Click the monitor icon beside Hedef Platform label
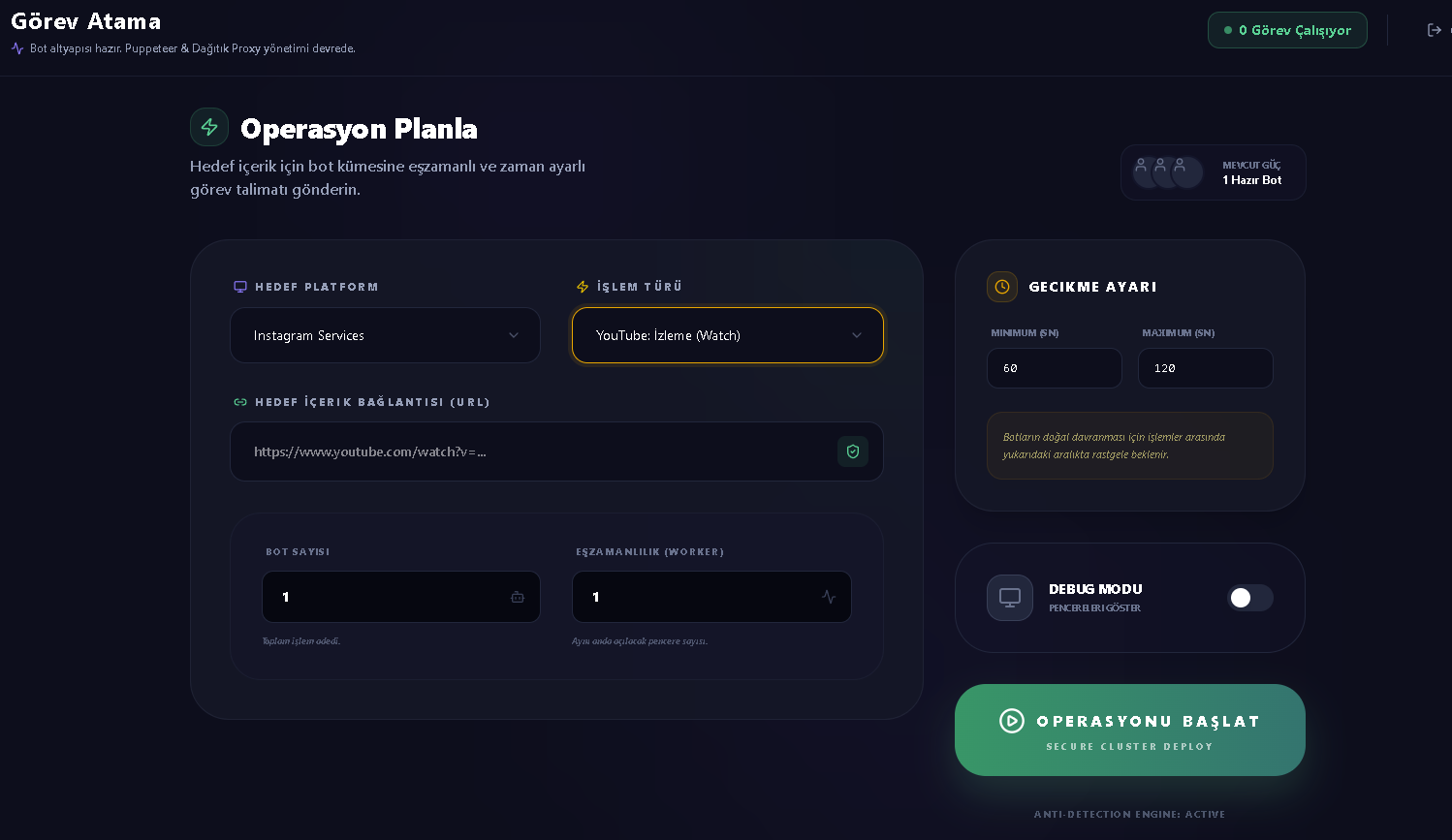Image resolution: width=1452 pixels, height=840 pixels. click(240, 287)
